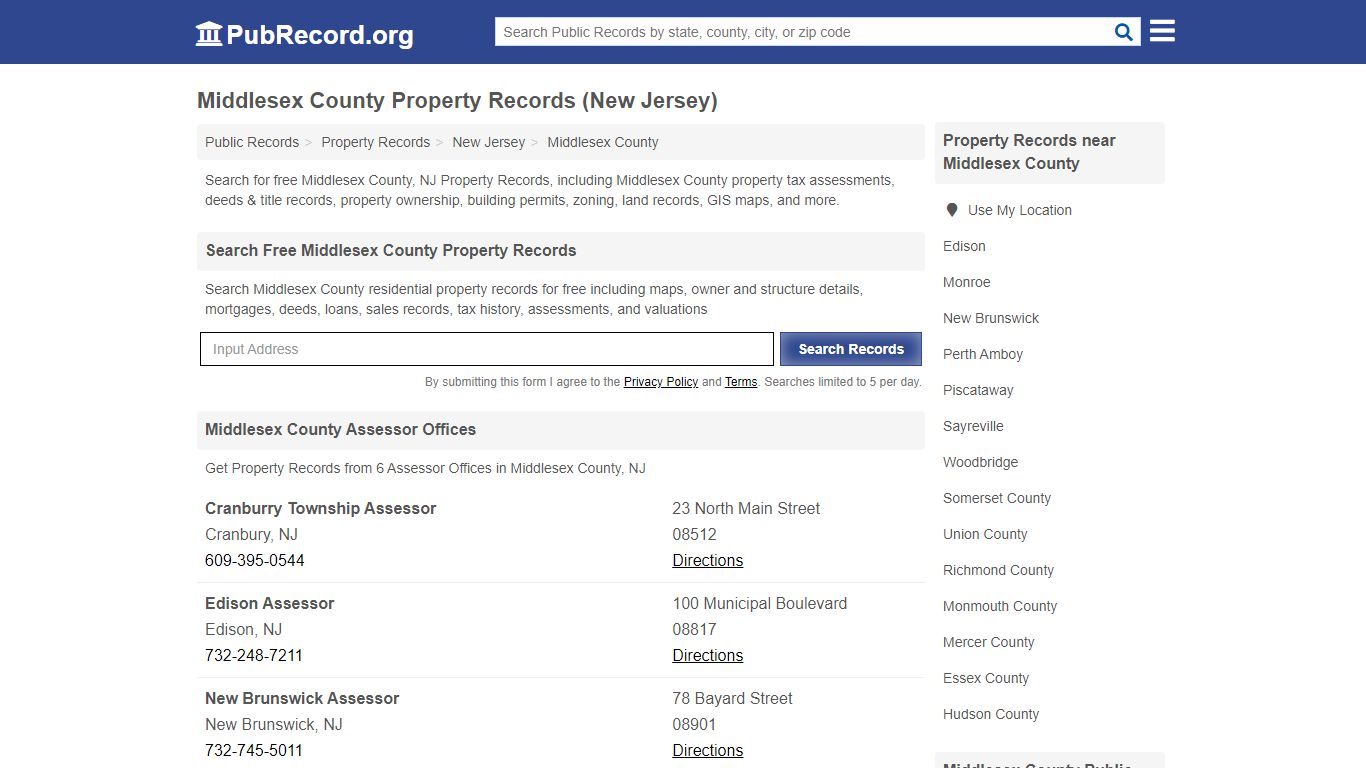Click the Input Address field

click(x=487, y=349)
